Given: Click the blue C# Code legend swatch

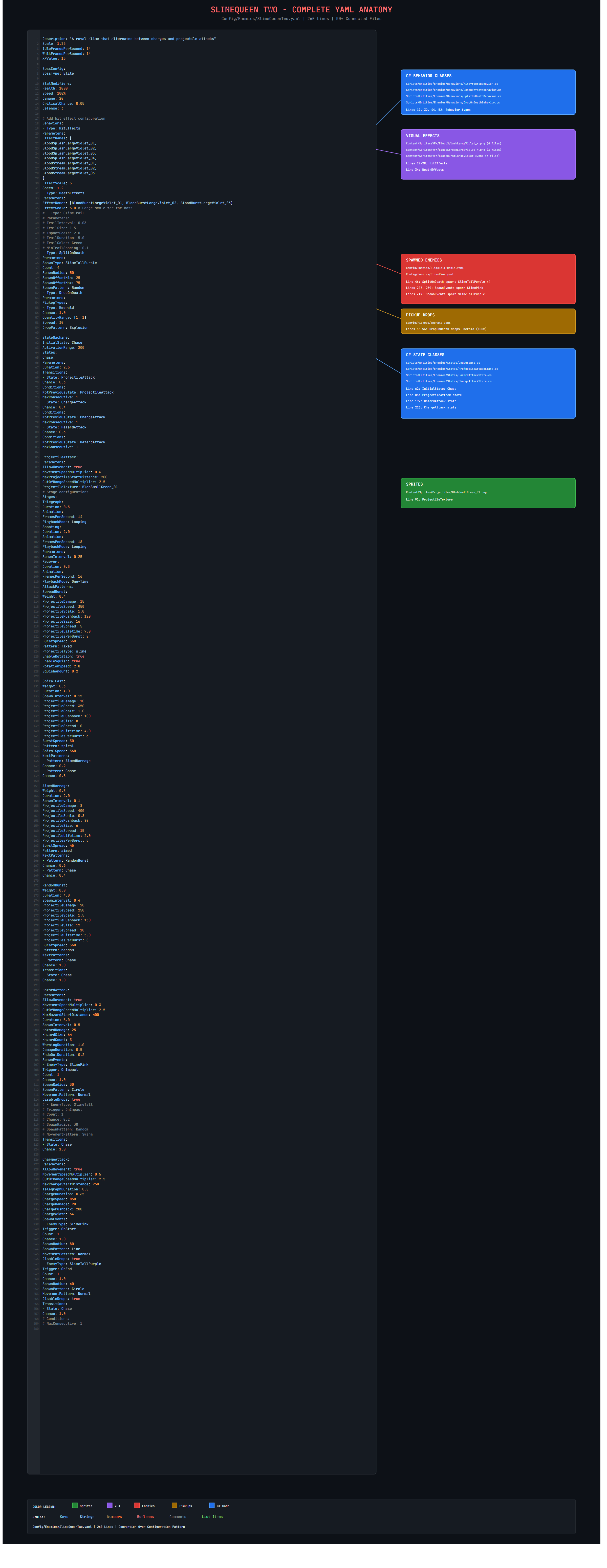Looking at the screenshot, I should pyautogui.click(x=212, y=1505).
